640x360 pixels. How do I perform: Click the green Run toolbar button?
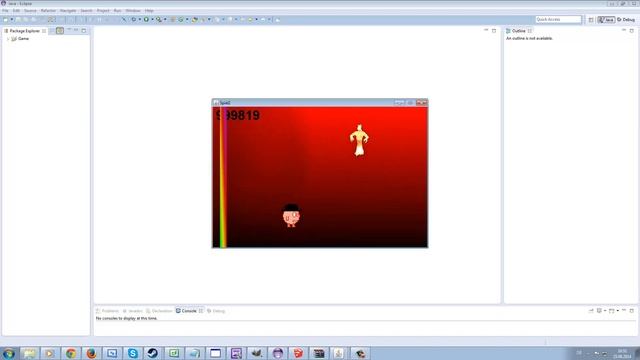click(x=146, y=20)
